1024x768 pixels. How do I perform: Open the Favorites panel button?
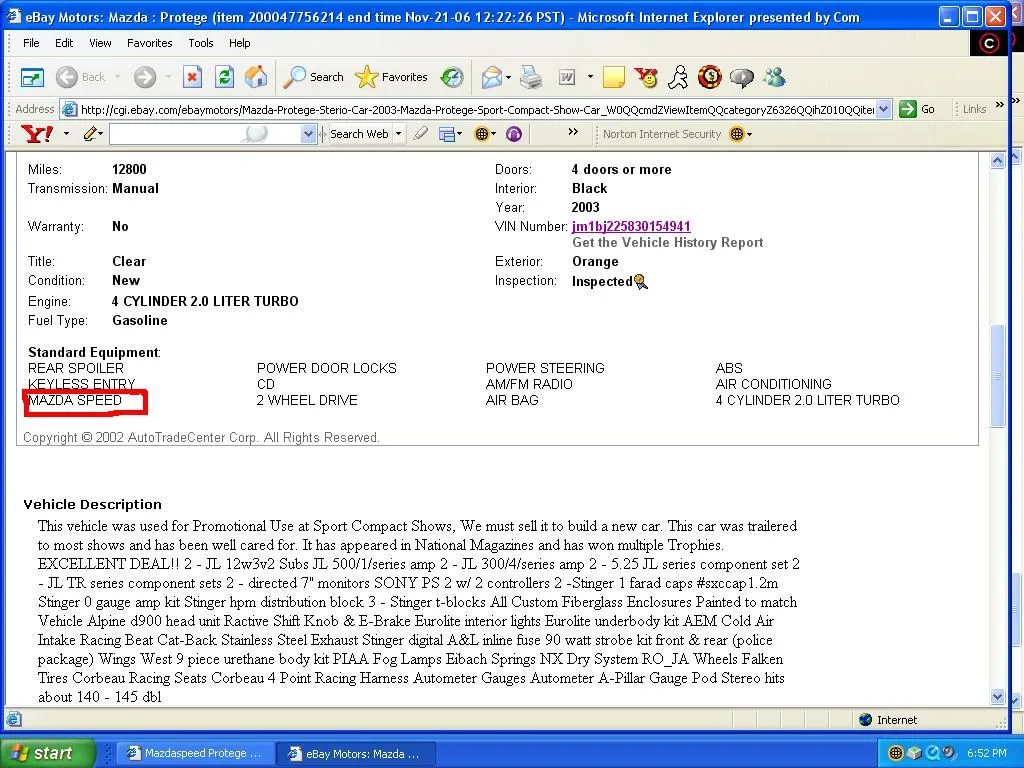point(392,77)
